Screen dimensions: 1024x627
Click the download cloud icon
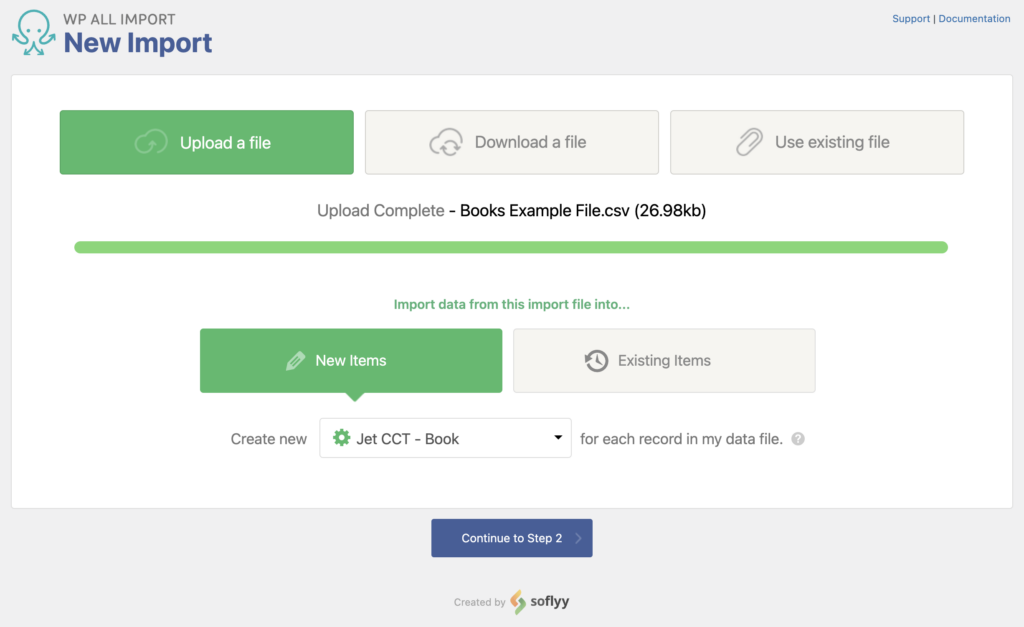point(447,142)
